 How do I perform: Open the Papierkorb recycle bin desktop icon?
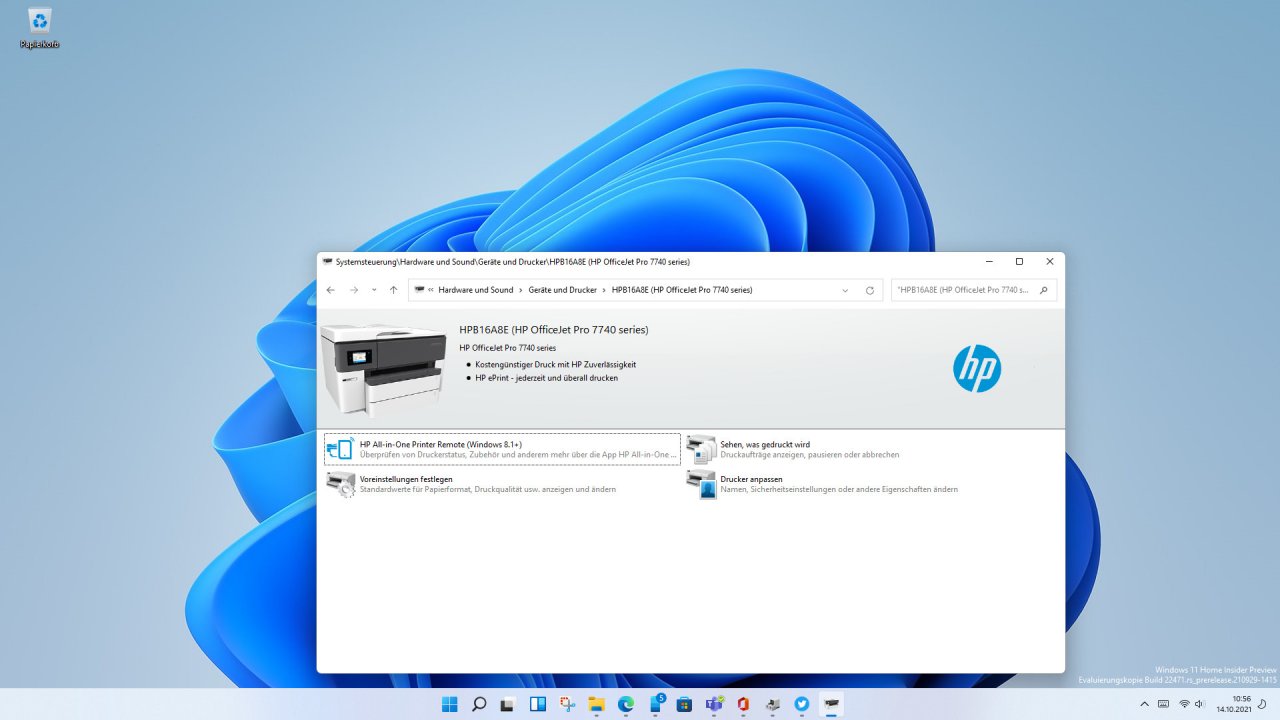pos(40,28)
